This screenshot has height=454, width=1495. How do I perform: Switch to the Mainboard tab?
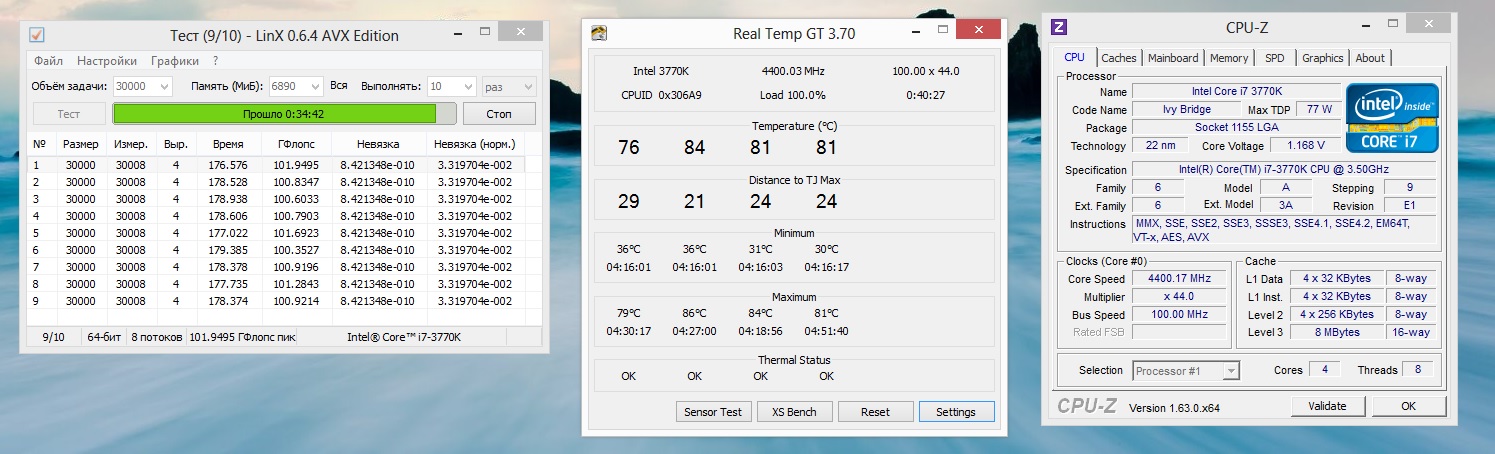tap(1173, 58)
